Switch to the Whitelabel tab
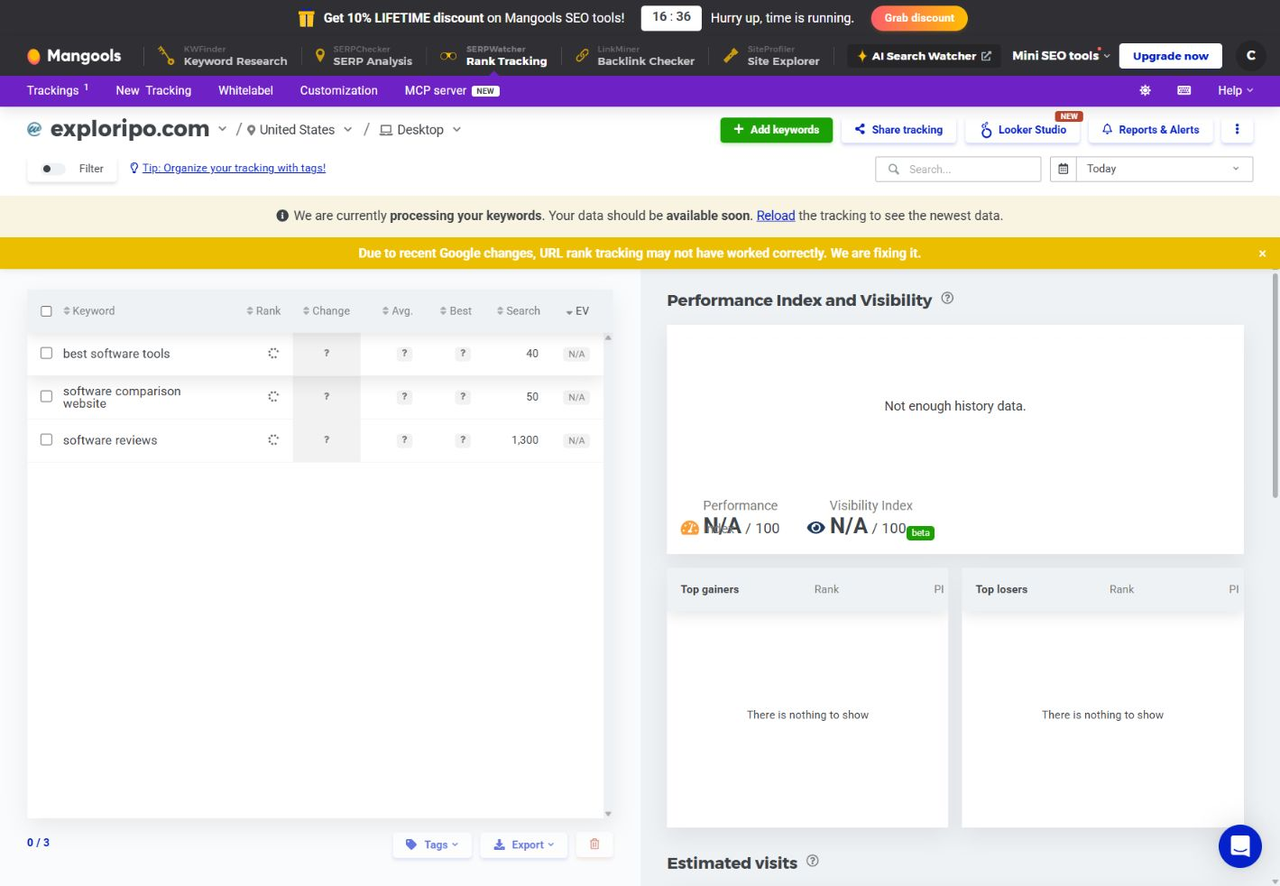Viewport: 1280px width, 886px height. (246, 90)
